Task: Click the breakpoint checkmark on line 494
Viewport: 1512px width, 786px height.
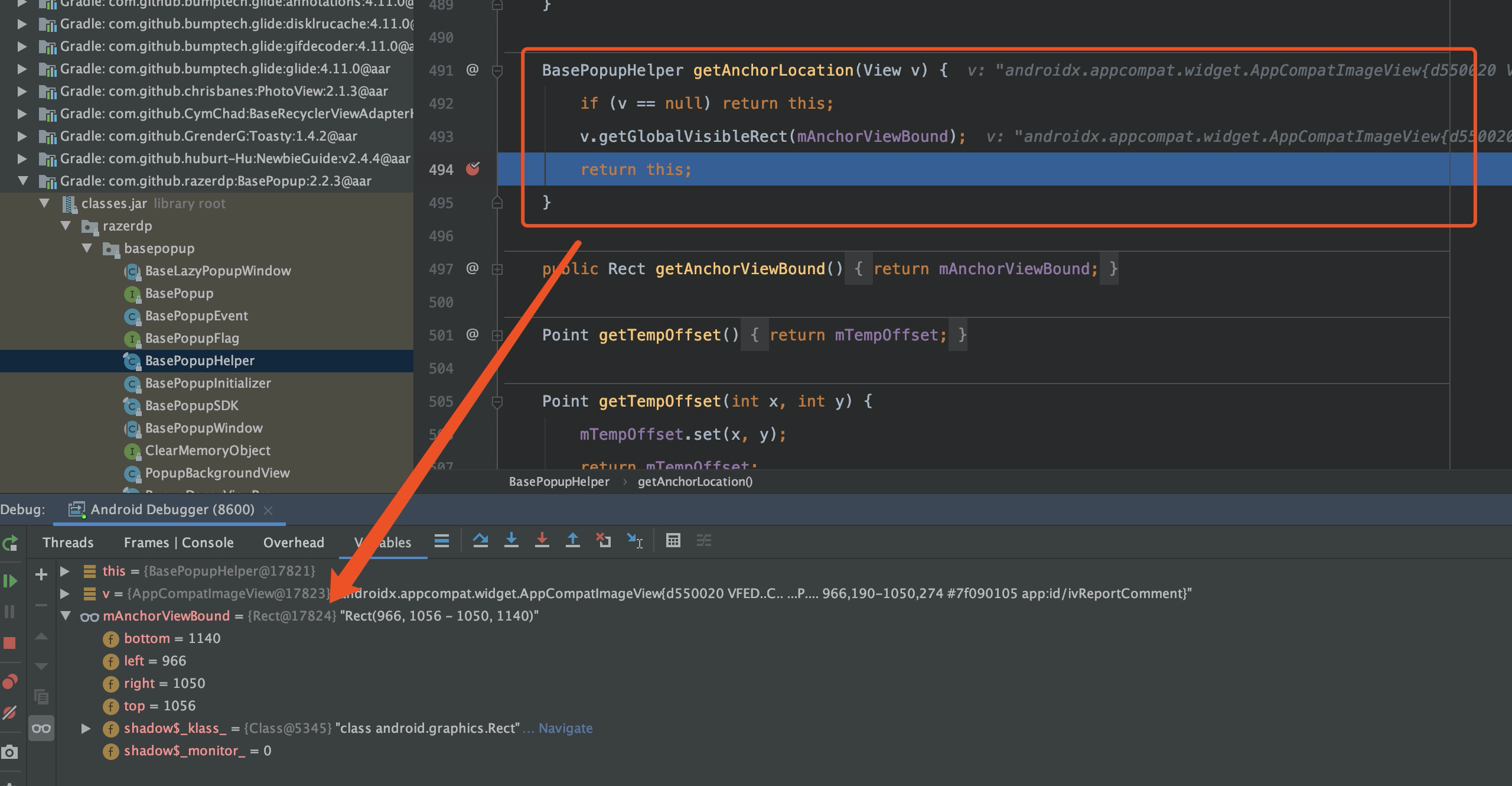Action: coord(472,170)
